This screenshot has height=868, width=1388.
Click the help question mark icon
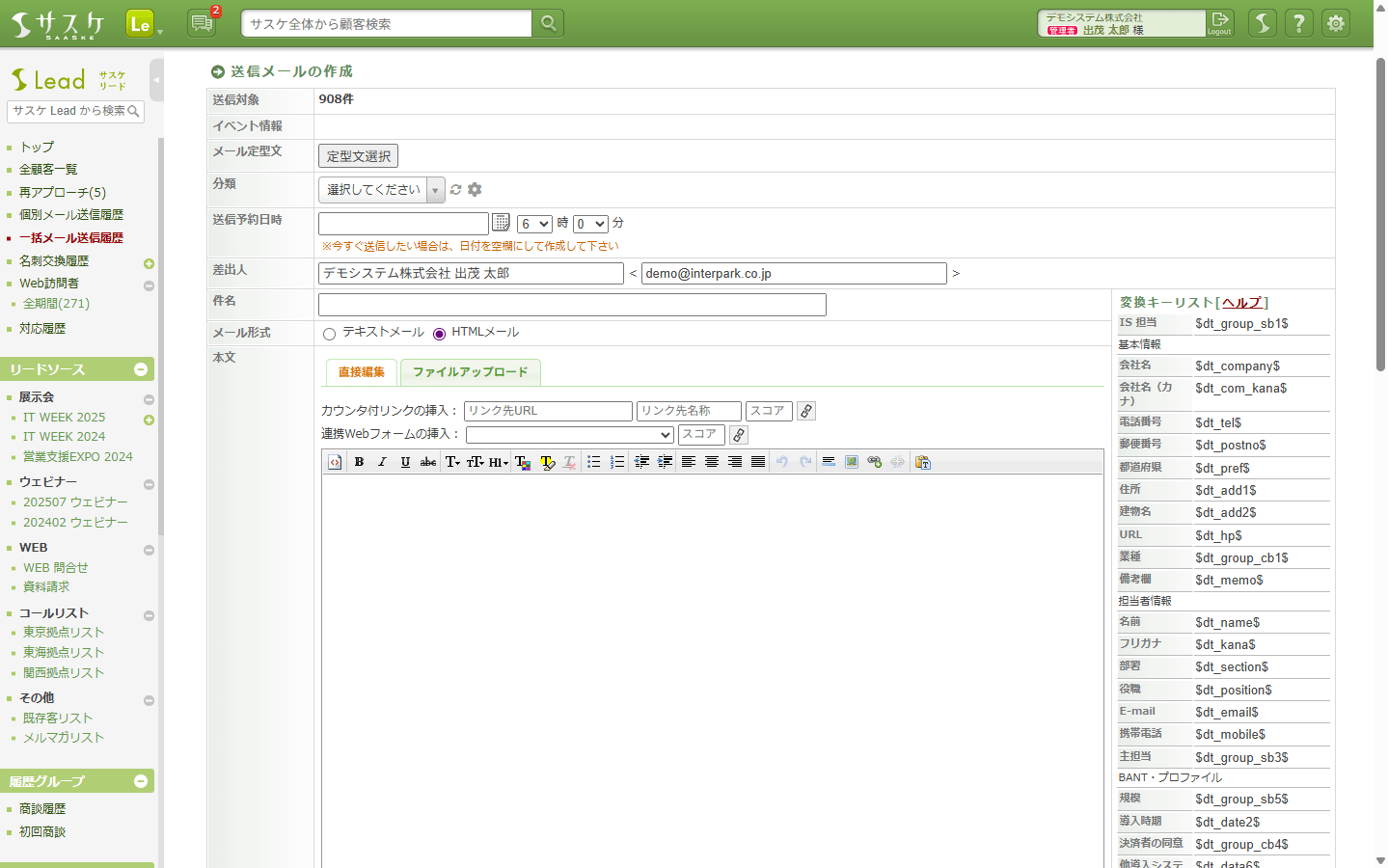click(x=1299, y=23)
